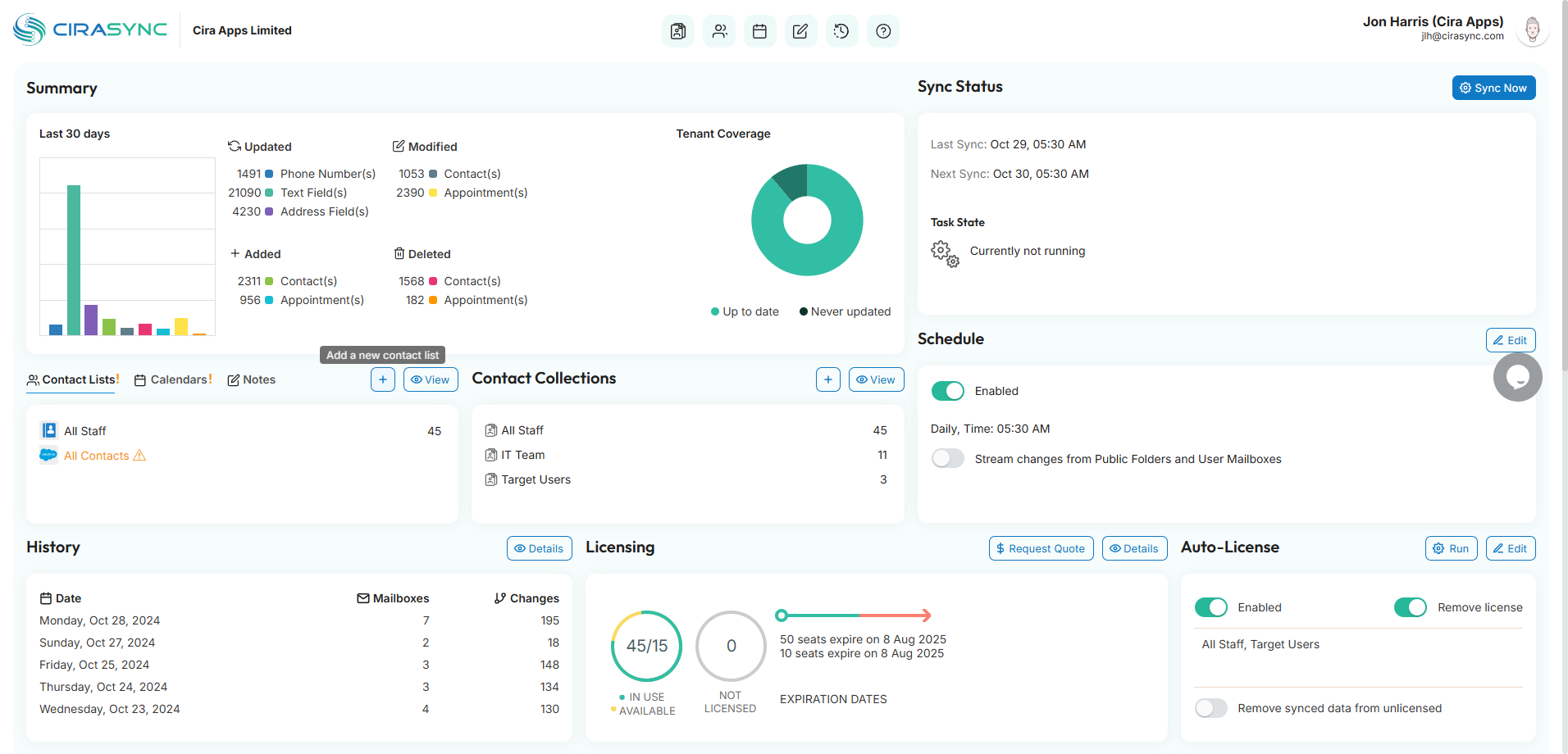Switch to the Calendars tab
Viewport: 1568px width, 754px height.
173,379
